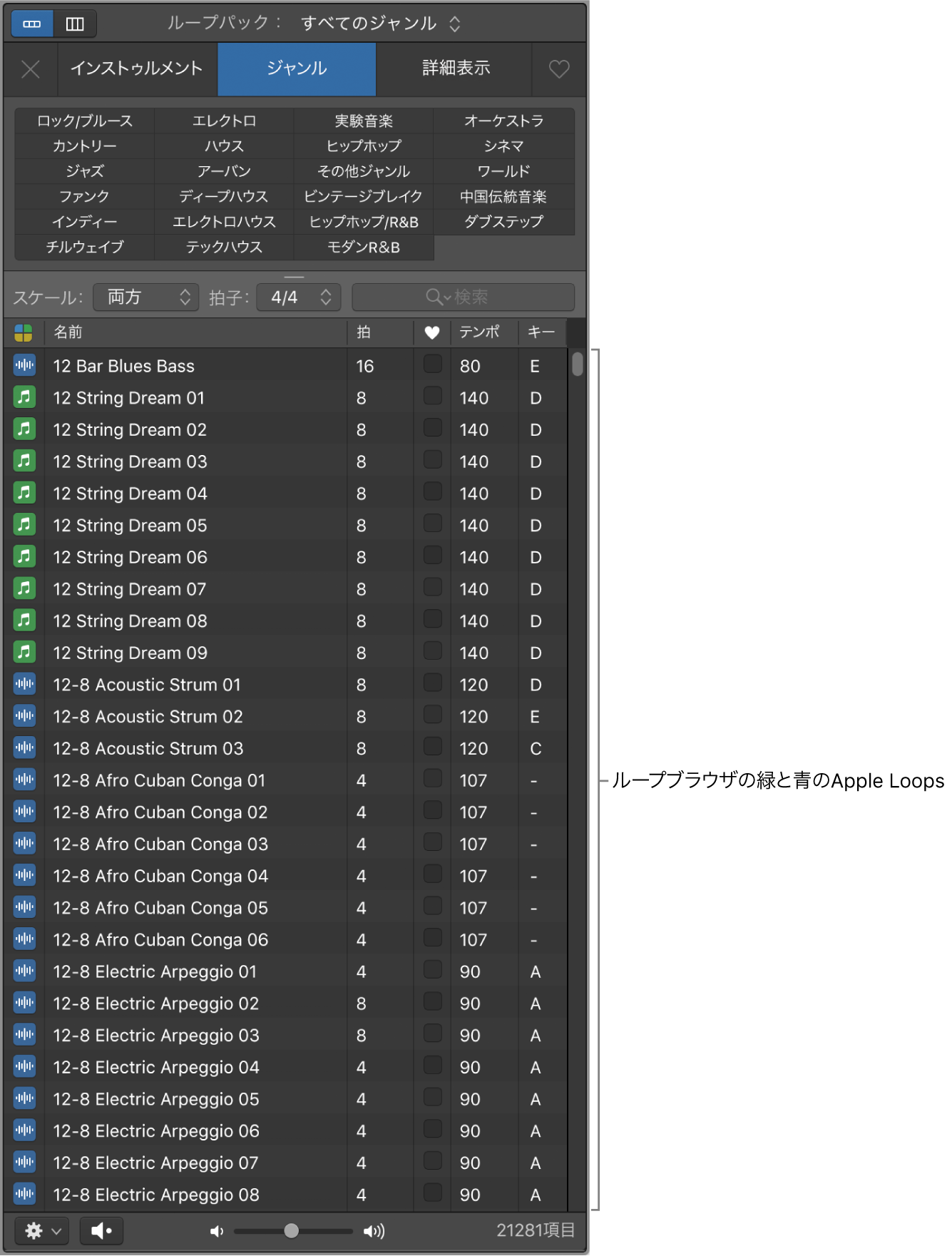Screen dimensions: 952x1256
Task: Favorite checkbox for 12-8 Electric Arpeggio 02
Action: coord(432,1001)
